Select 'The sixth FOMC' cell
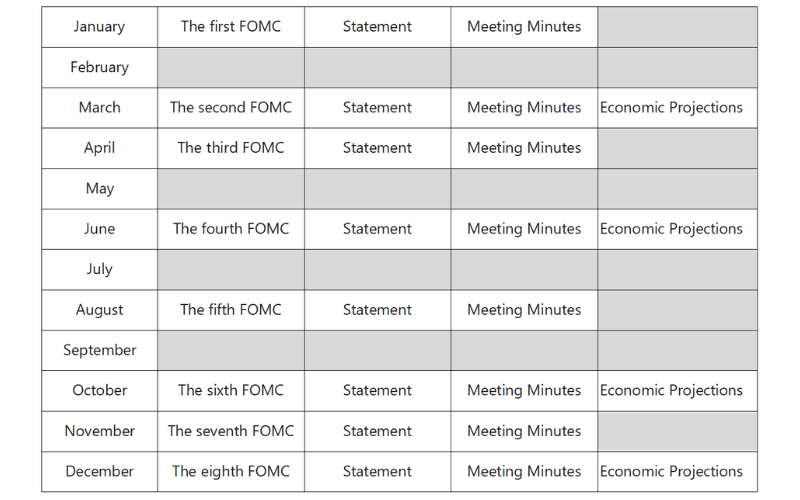Viewport: 800px width, 500px height. click(231, 391)
